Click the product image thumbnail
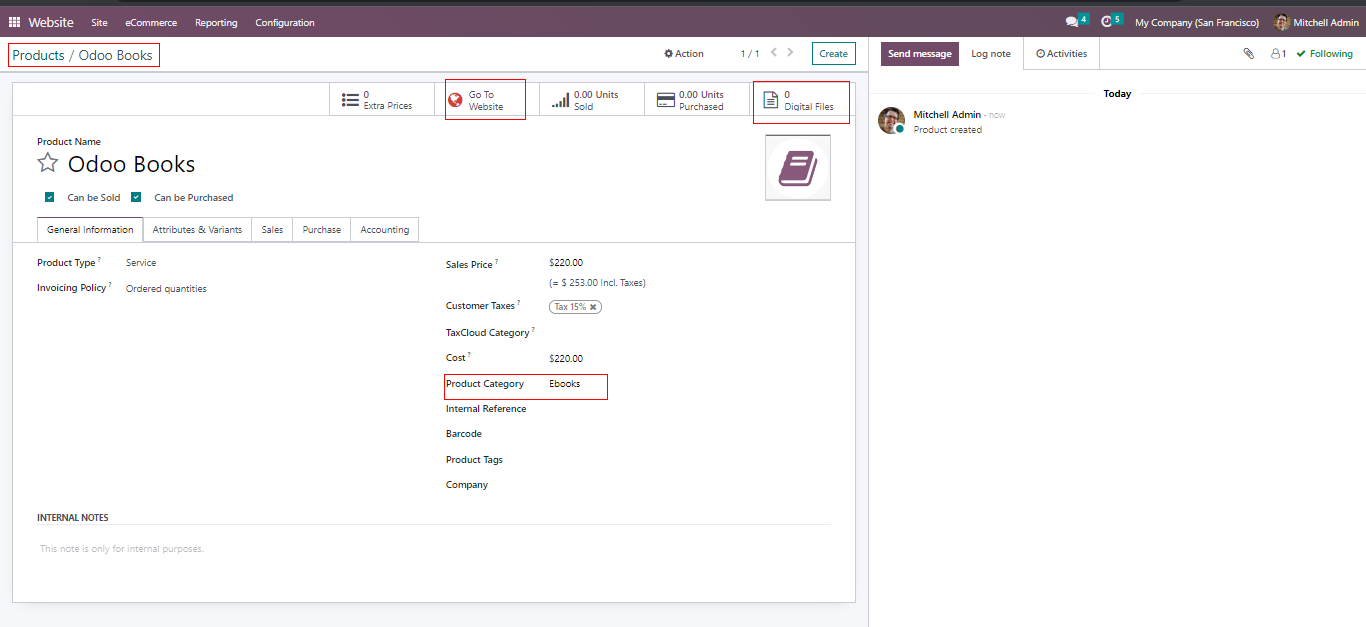 tap(798, 168)
